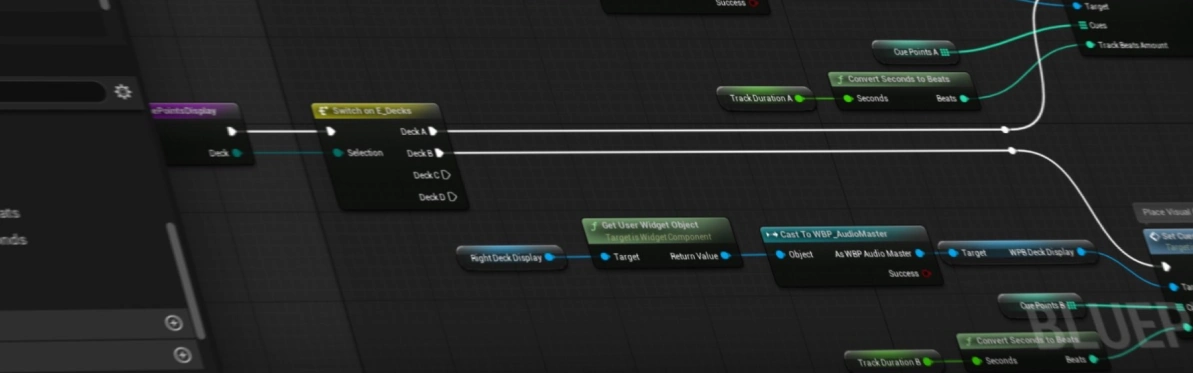Open the settings gear in the left panel
The height and width of the screenshot is (373, 1193).
[x=122, y=92]
